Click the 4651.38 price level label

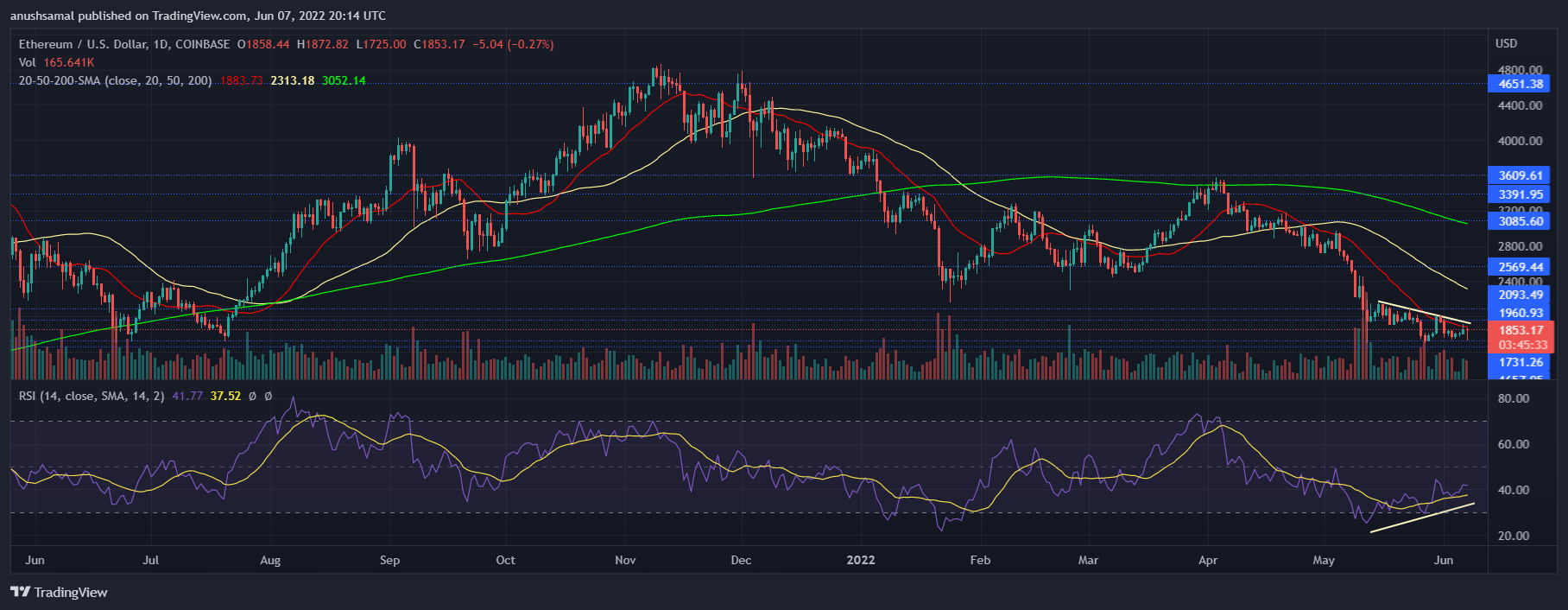pyautogui.click(x=1519, y=84)
